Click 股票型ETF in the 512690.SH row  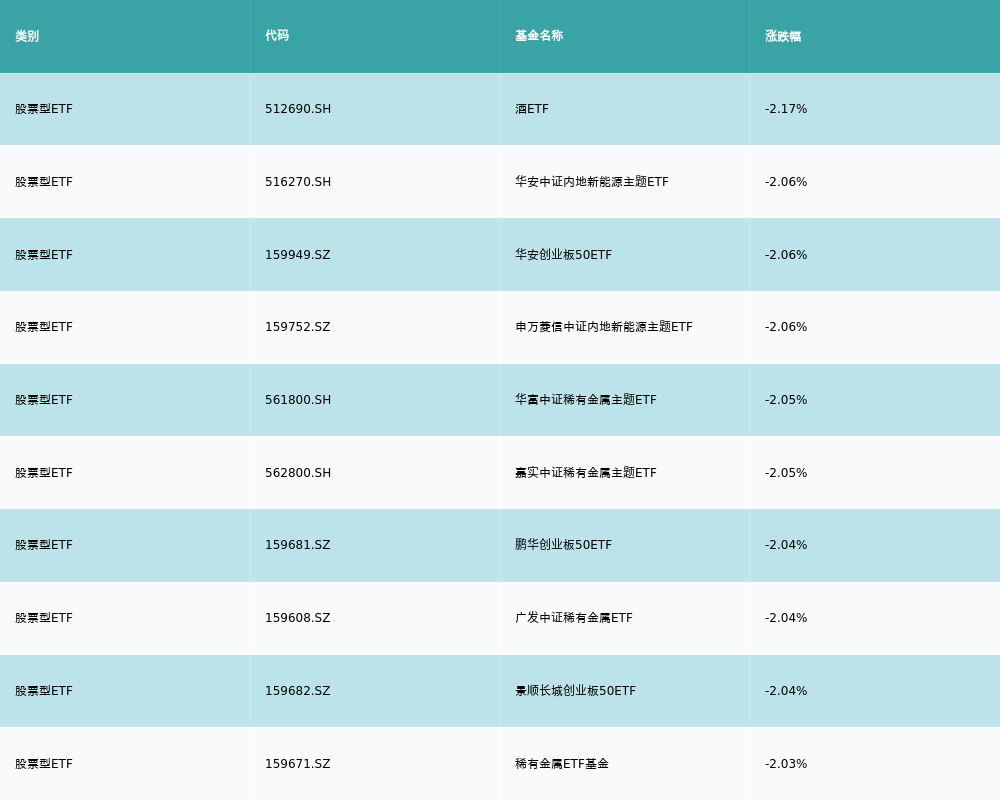44,109
